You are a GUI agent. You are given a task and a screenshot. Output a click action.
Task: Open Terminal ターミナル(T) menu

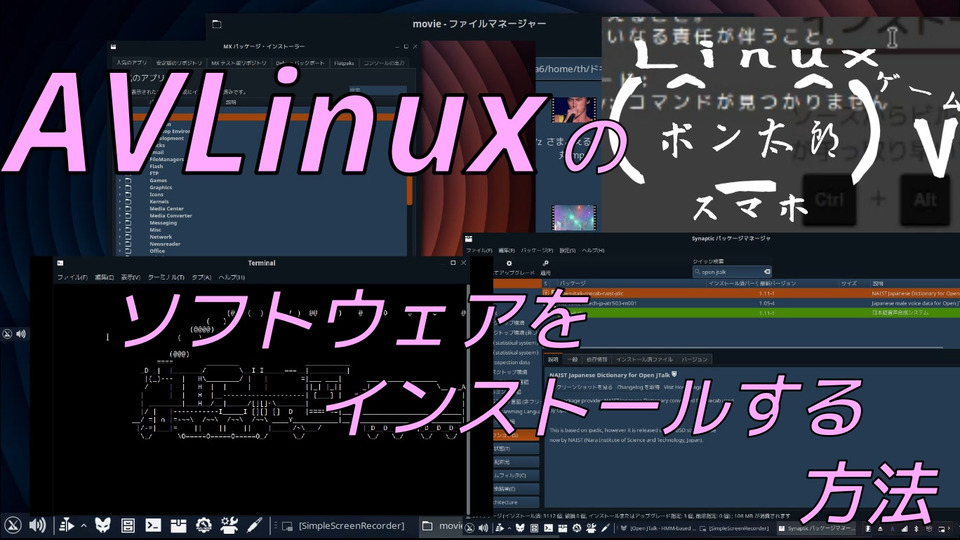coord(166,277)
